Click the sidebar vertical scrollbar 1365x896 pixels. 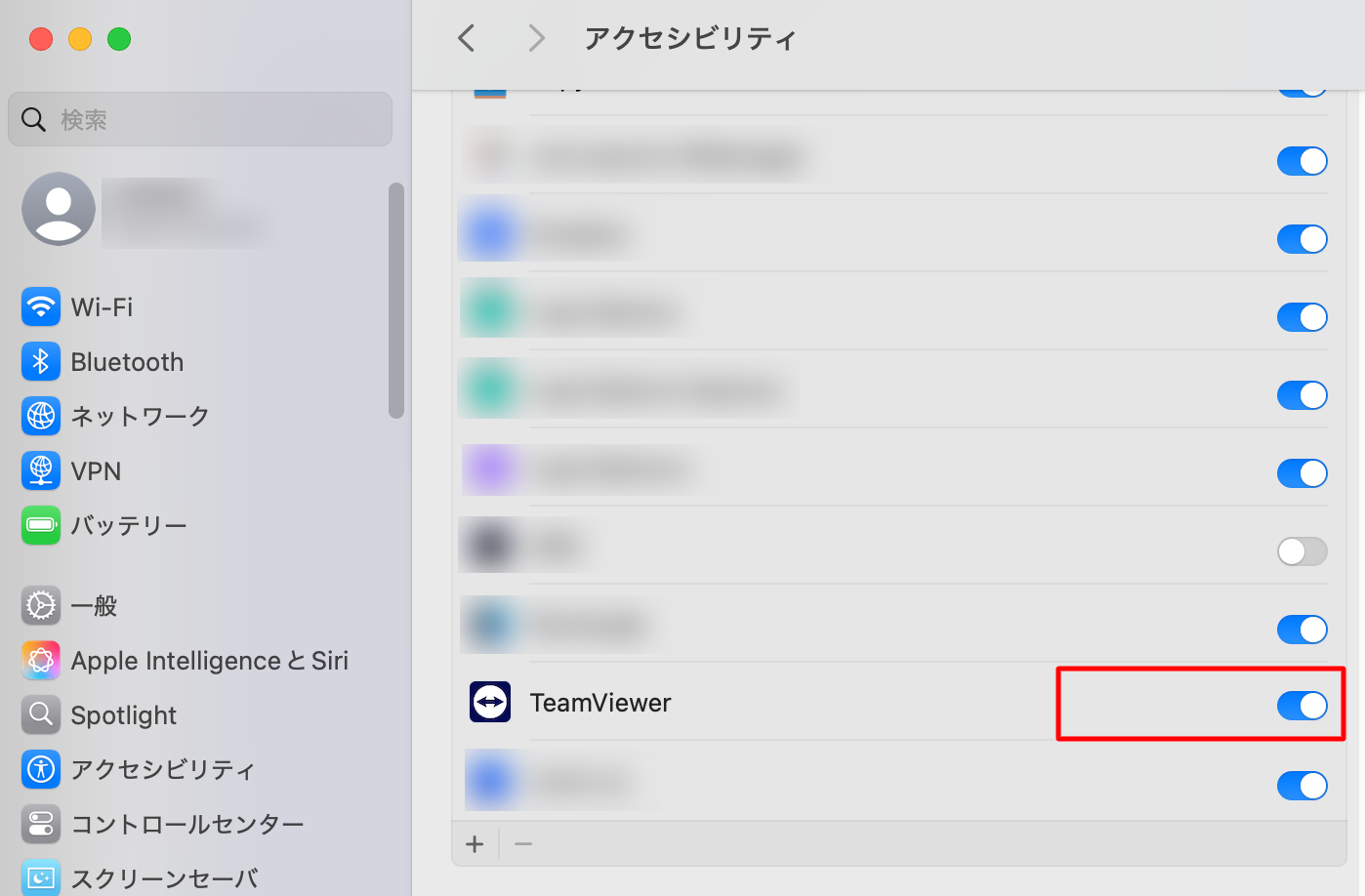pyautogui.click(x=395, y=300)
